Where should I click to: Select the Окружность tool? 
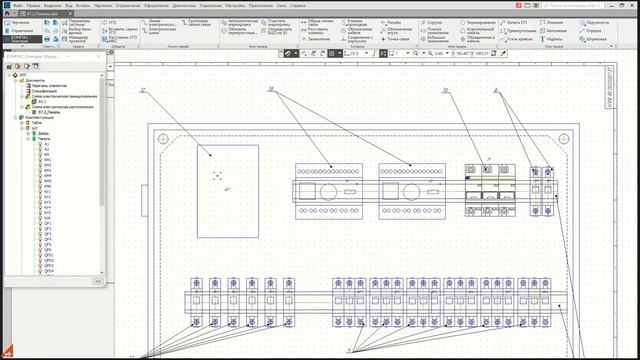[594, 22]
